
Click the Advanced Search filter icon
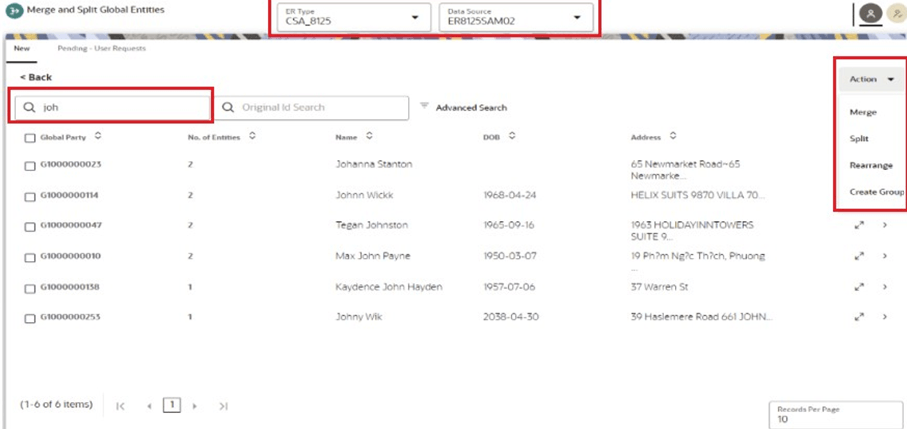click(425, 106)
